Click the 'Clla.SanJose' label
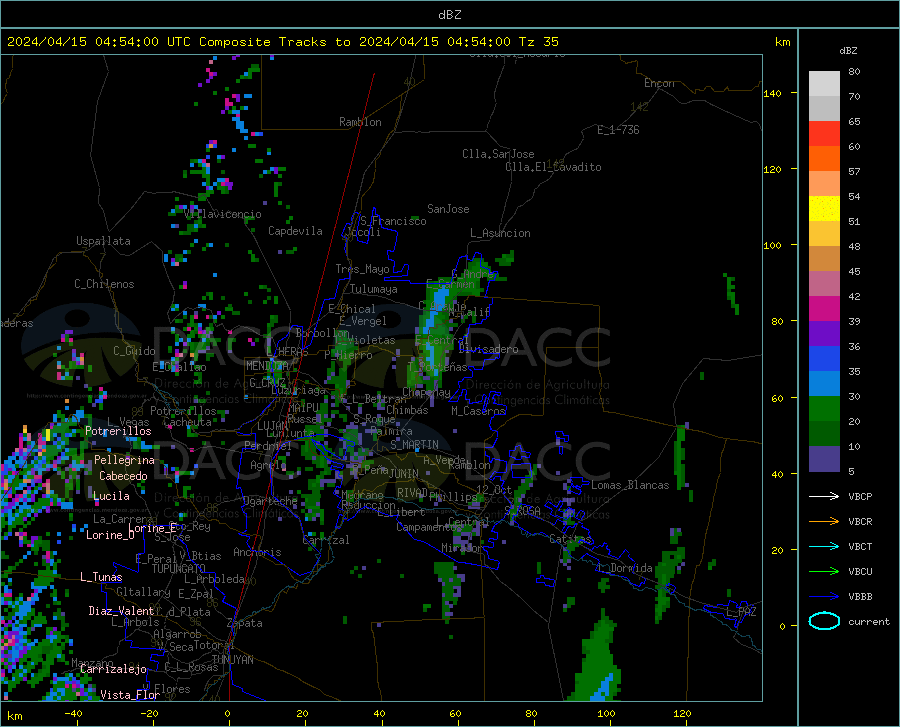 498,154
